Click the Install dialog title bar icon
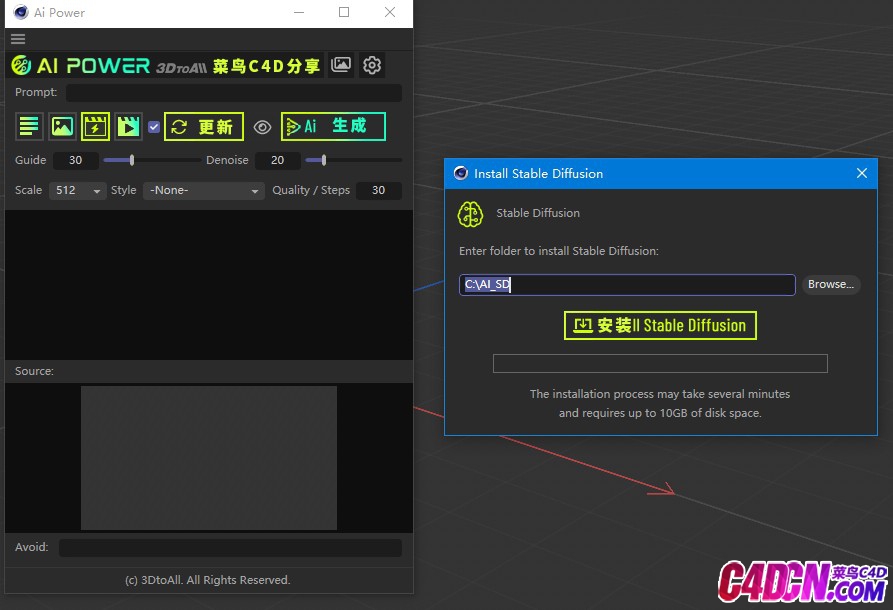This screenshot has width=893, height=610. click(461, 173)
